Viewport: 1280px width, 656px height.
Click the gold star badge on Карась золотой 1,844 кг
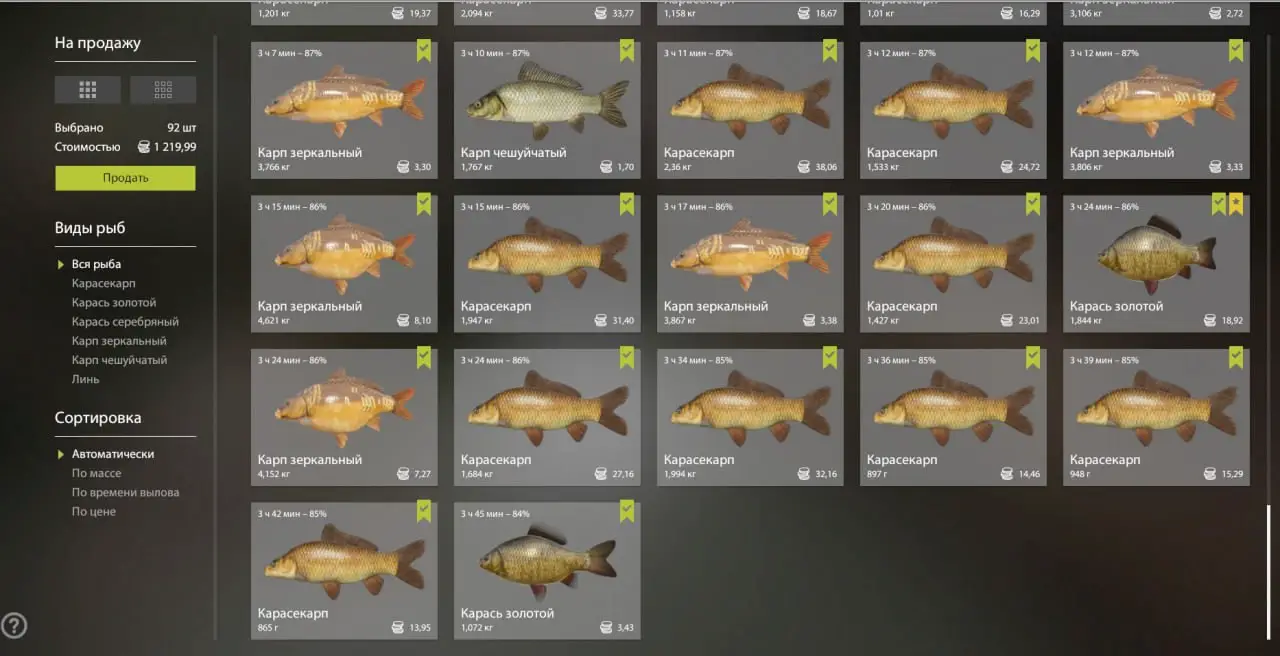tap(1236, 205)
